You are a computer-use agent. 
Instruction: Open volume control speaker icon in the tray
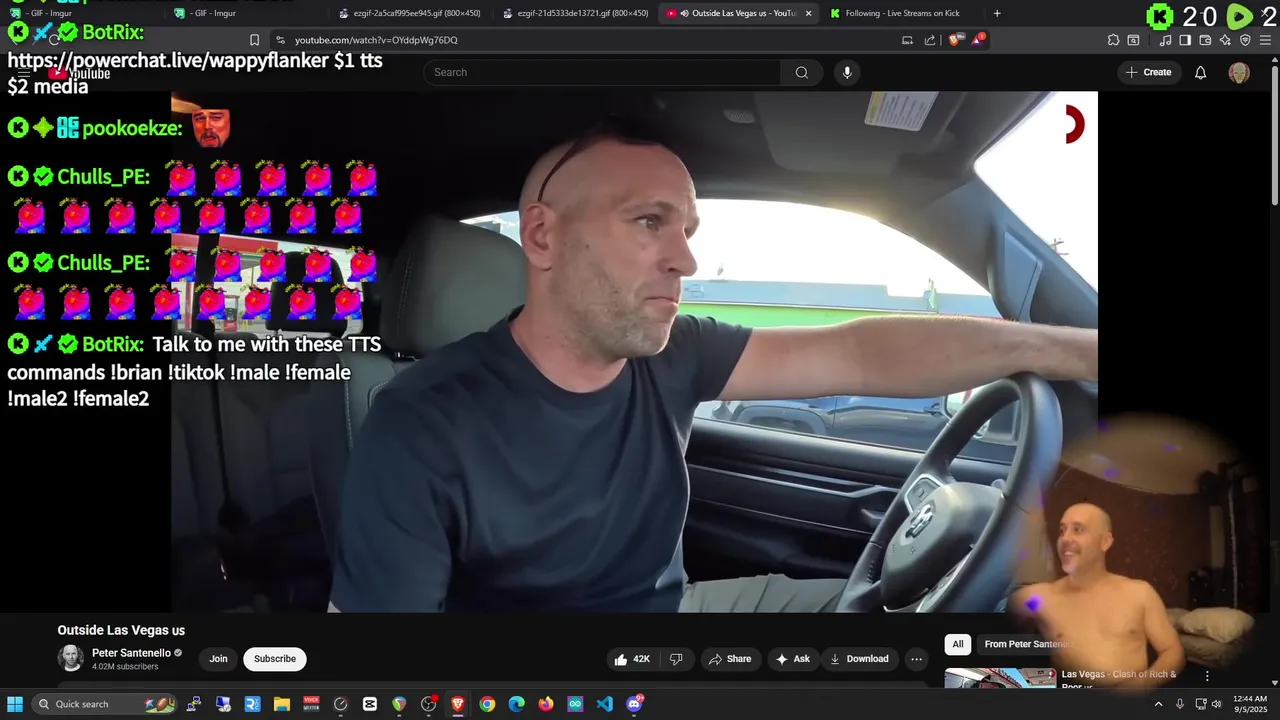coord(1216,704)
